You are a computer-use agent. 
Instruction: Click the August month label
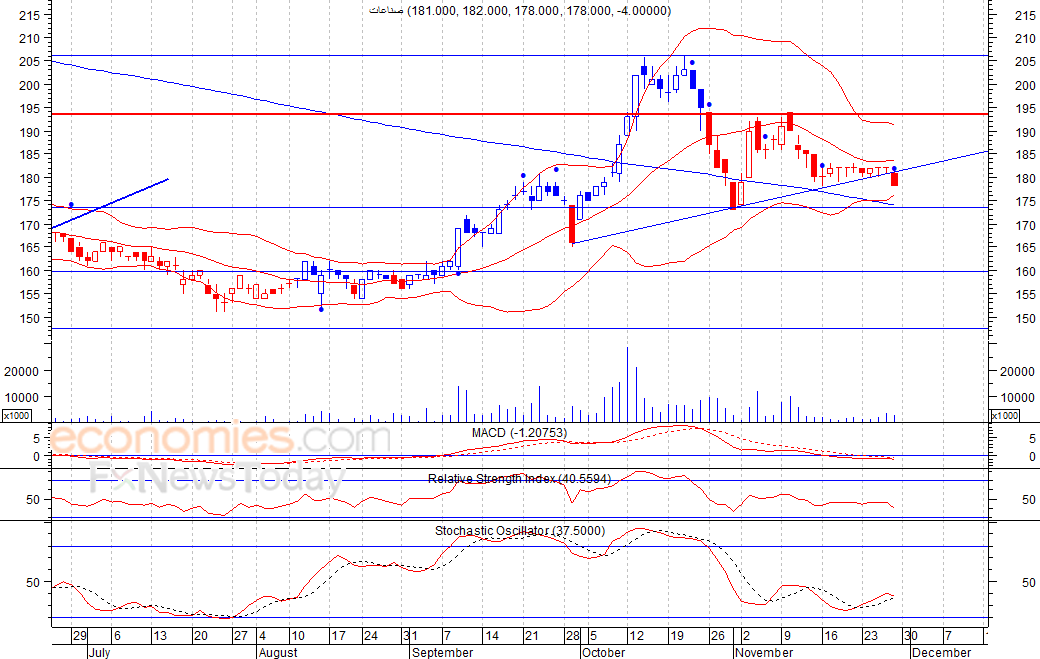(x=278, y=652)
